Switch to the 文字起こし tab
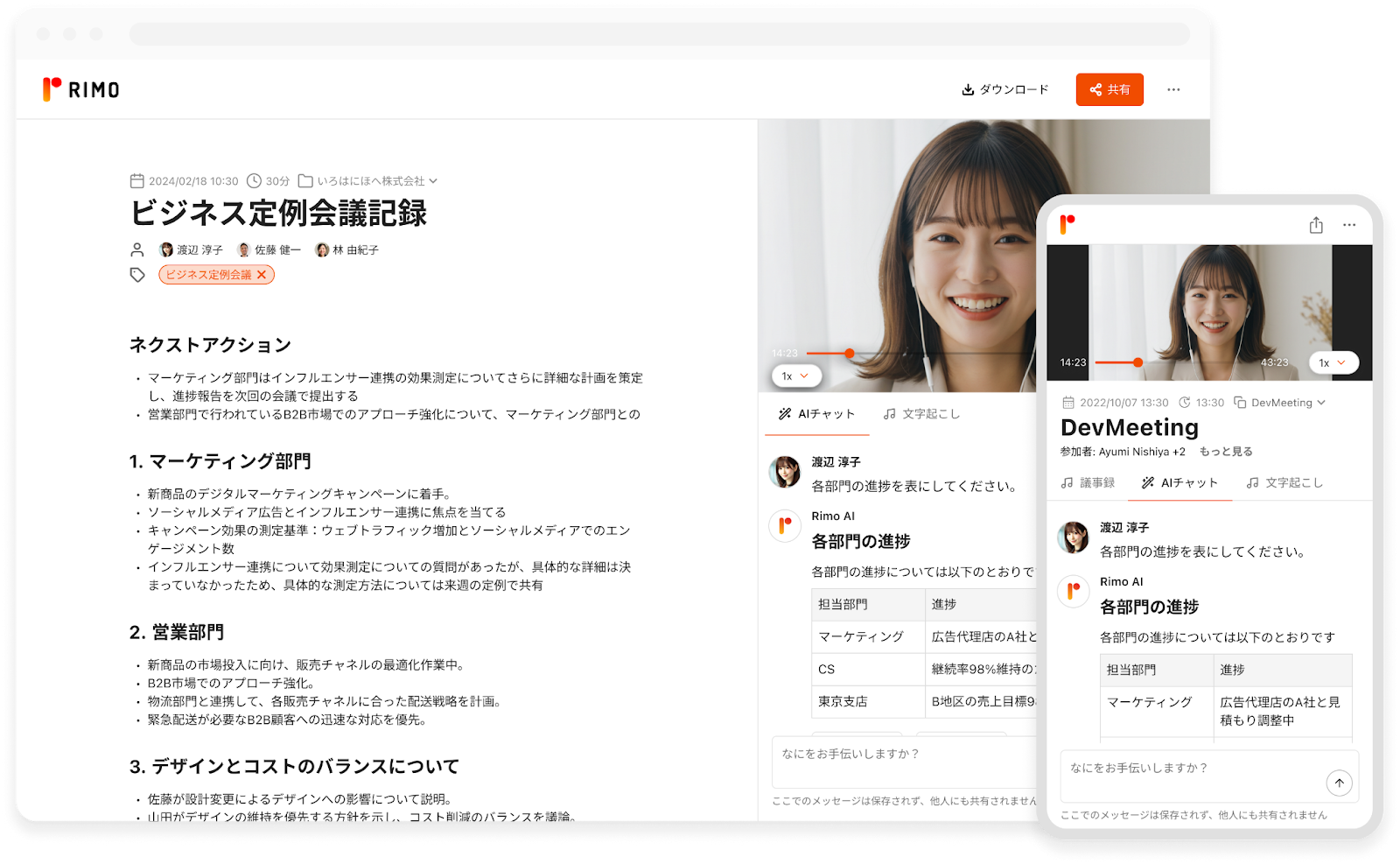The width and height of the screenshot is (1400, 864). pos(924,413)
